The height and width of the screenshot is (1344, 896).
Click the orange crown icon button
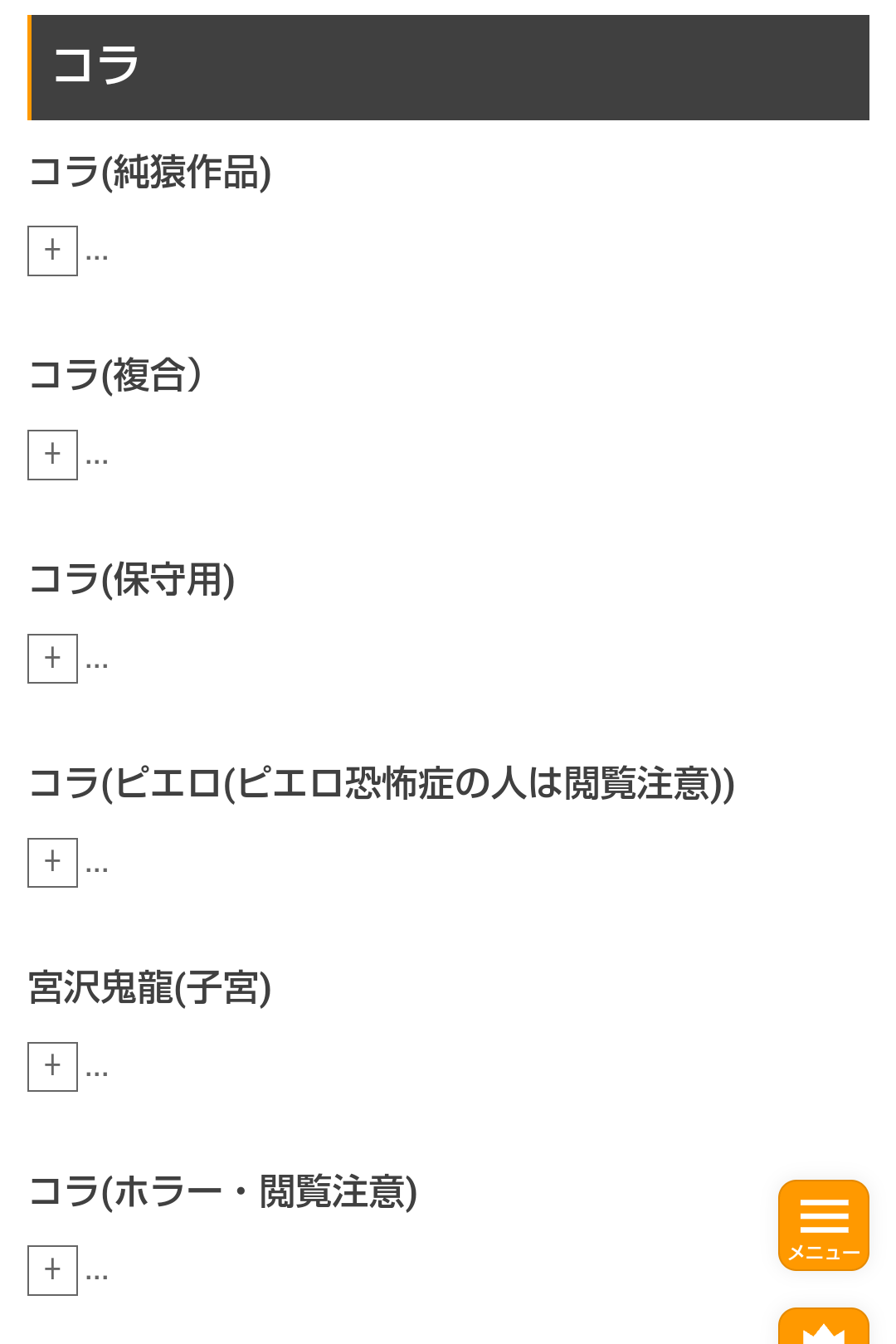[823, 1327]
